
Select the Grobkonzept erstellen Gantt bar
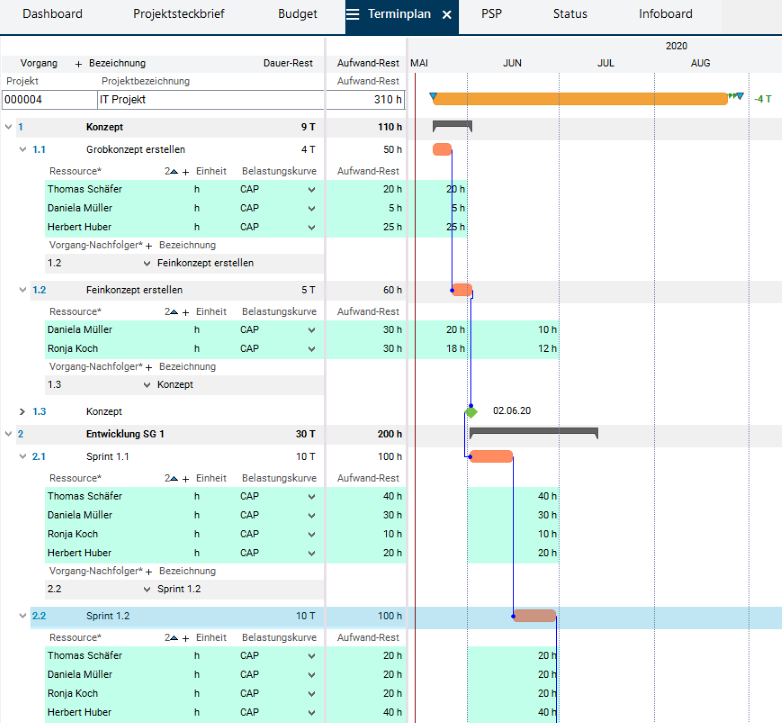tap(442, 150)
